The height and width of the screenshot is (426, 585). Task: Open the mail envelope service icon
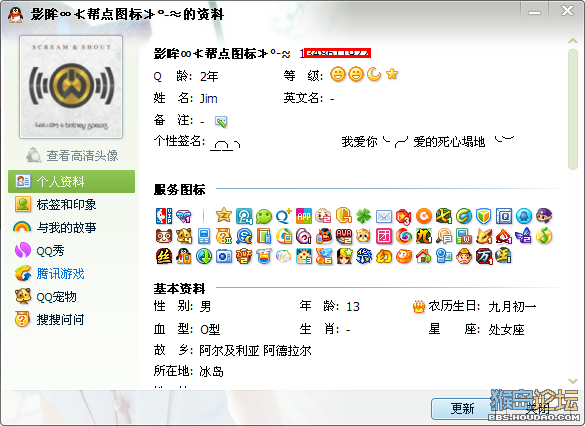click(384, 216)
